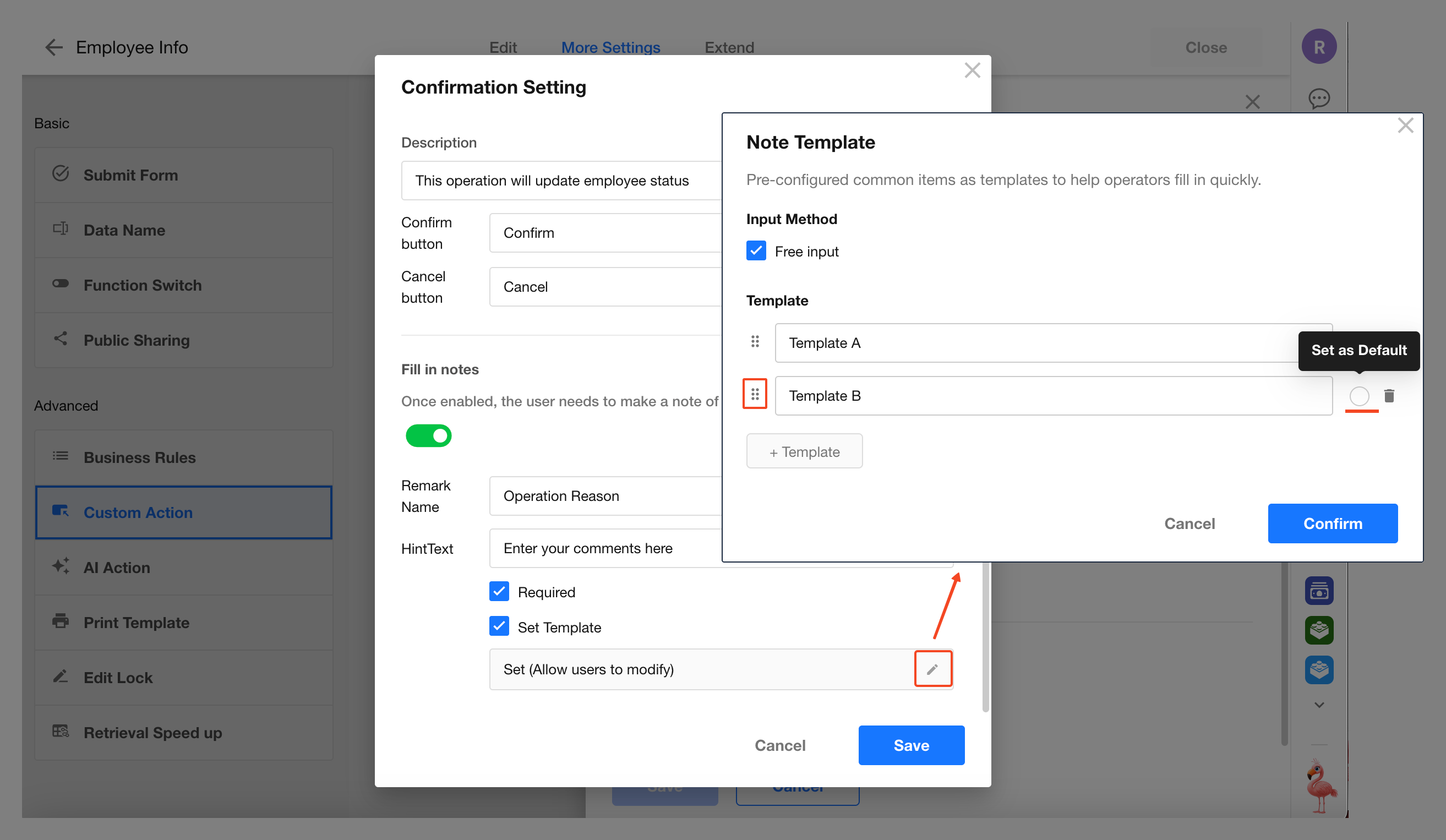Click the Template A text field
The image size is (1446, 840).
[x=1053, y=343]
